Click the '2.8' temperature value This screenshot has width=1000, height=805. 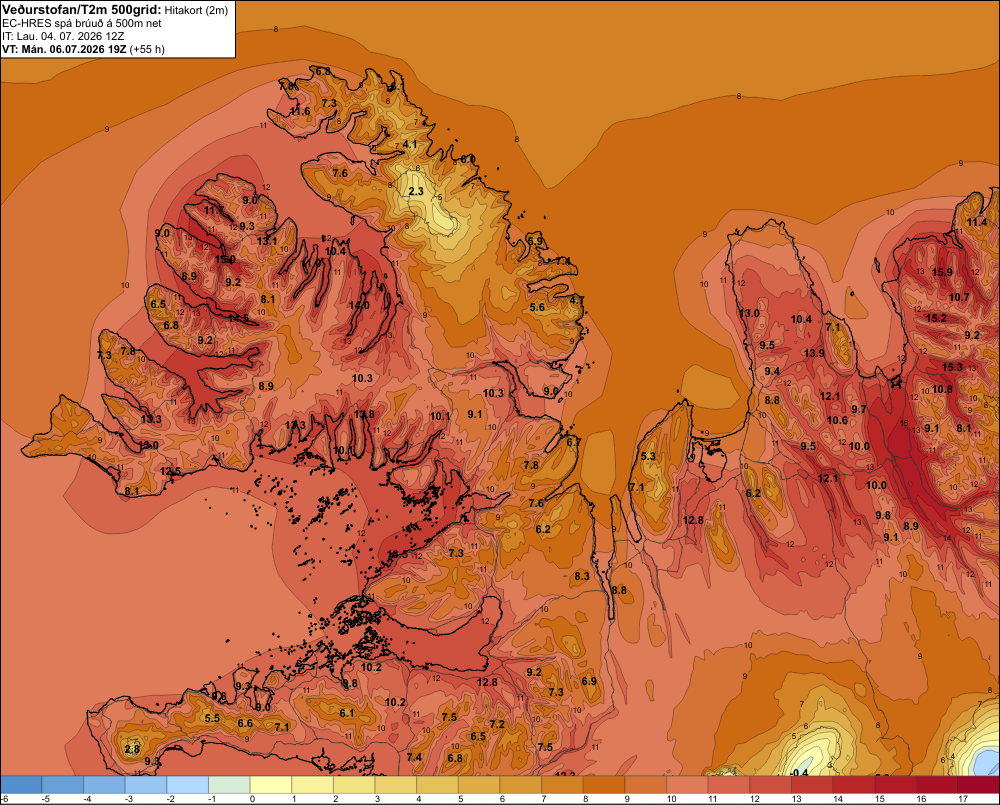point(132,749)
